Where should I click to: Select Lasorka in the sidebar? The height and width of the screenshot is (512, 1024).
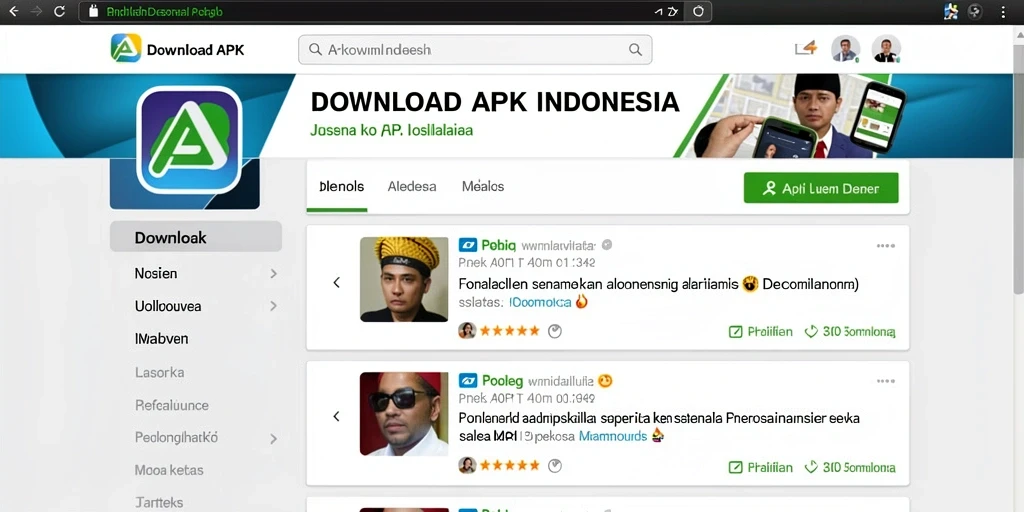tap(159, 372)
